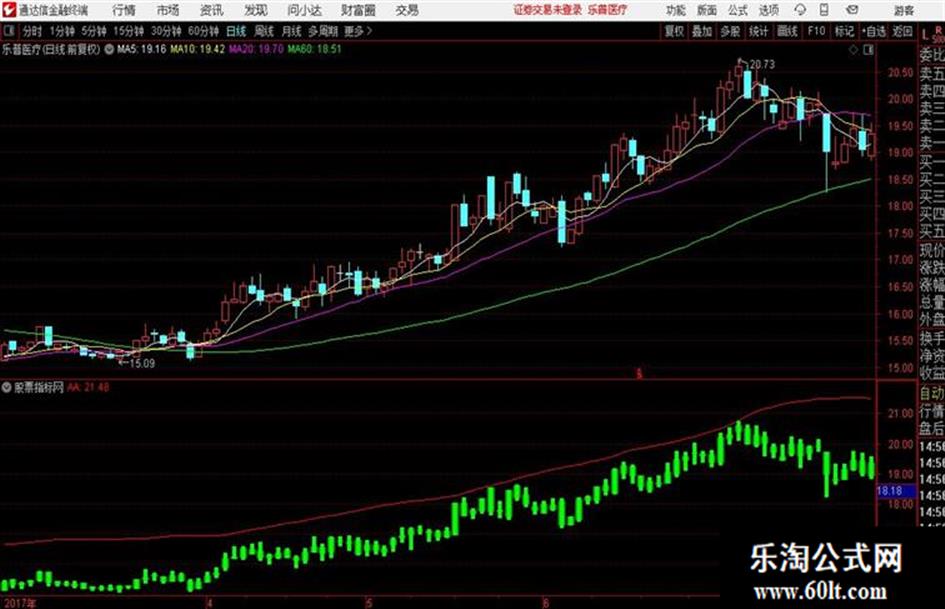945x609 pixels.
Task: Switch to 1分钟 chart period
Action: tap(61, 31)
